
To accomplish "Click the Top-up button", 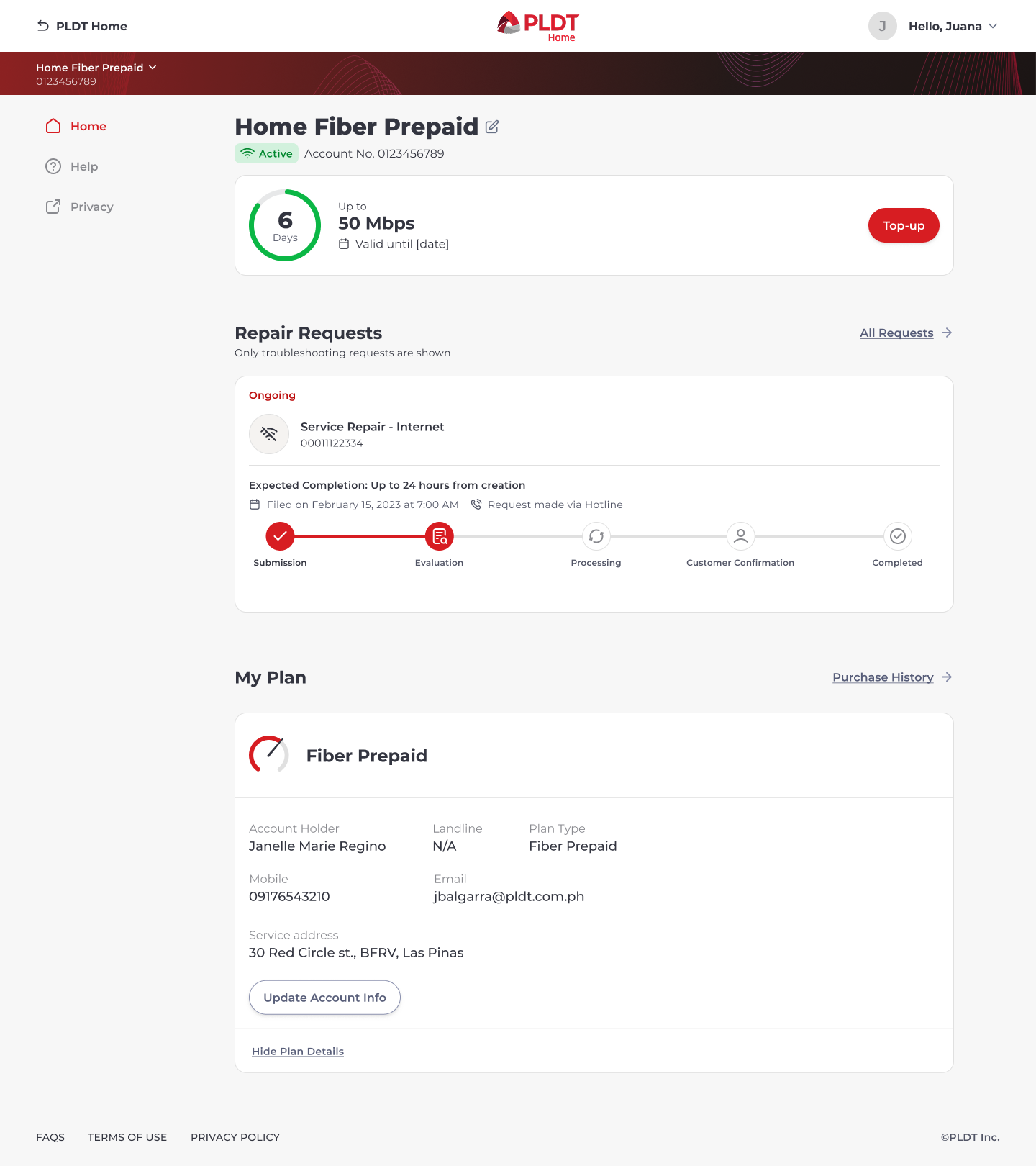I will click(904, 225).
